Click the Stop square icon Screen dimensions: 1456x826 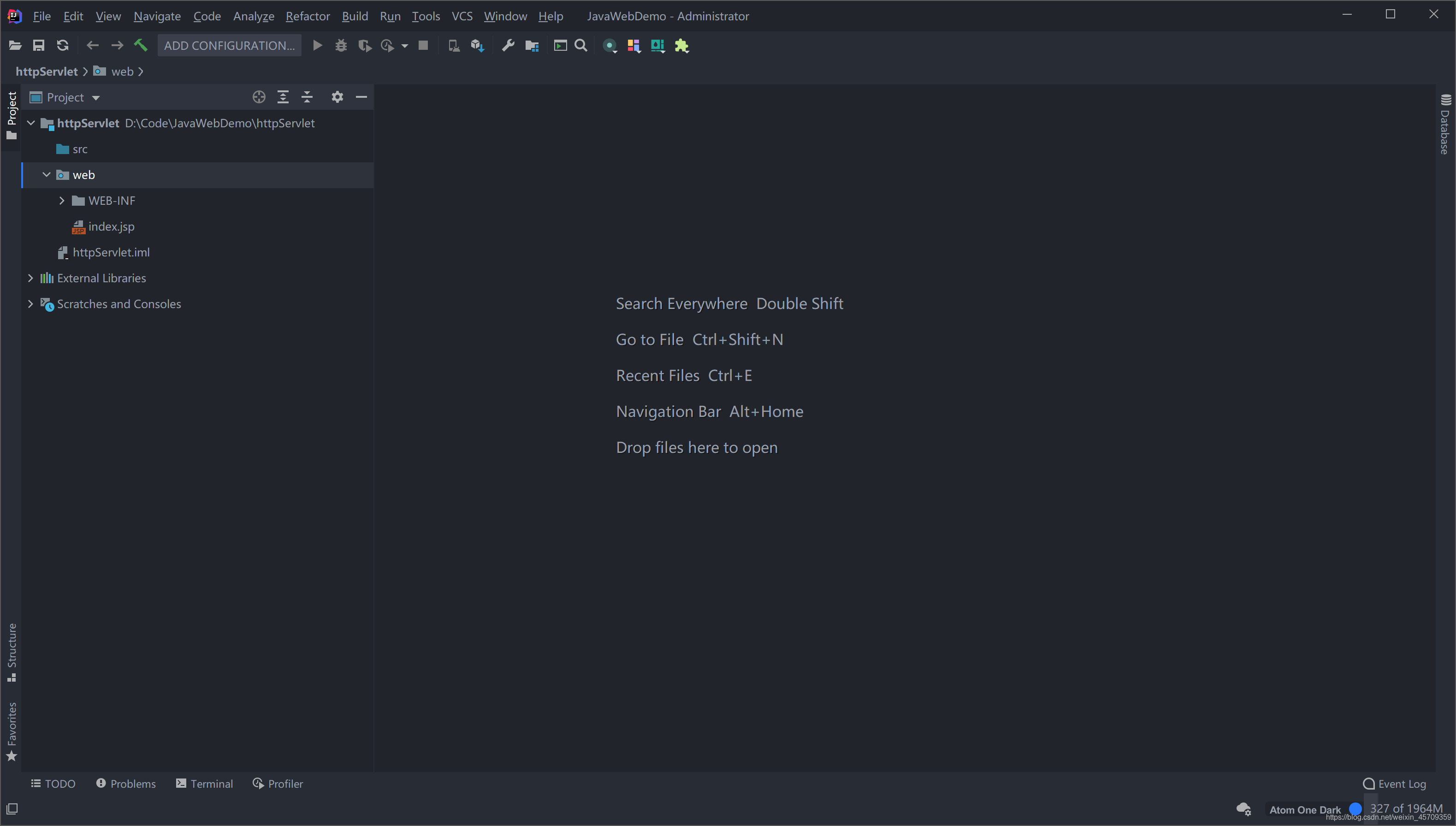point(423,45)
